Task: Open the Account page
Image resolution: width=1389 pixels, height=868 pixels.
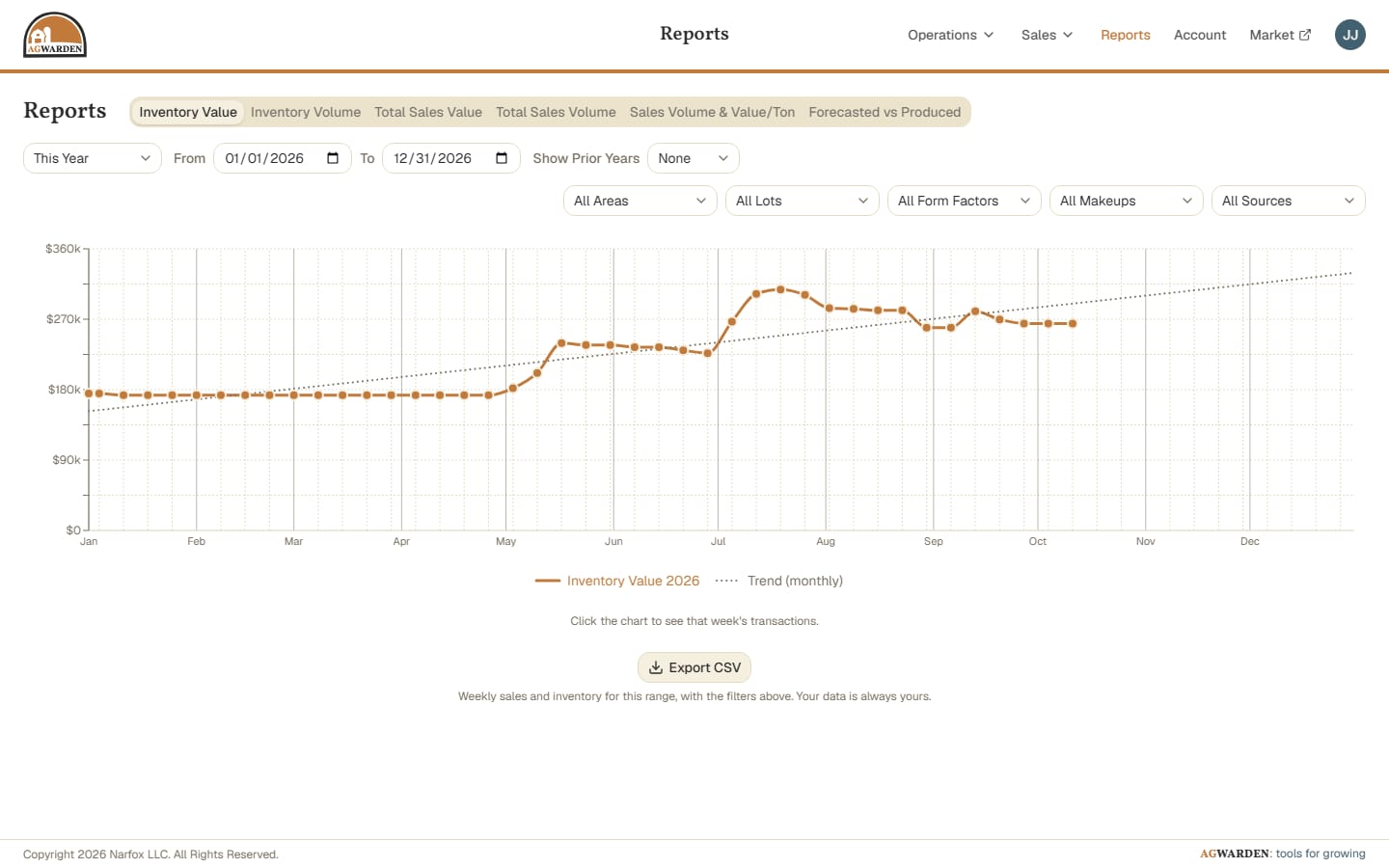Action: [1200, 35]
